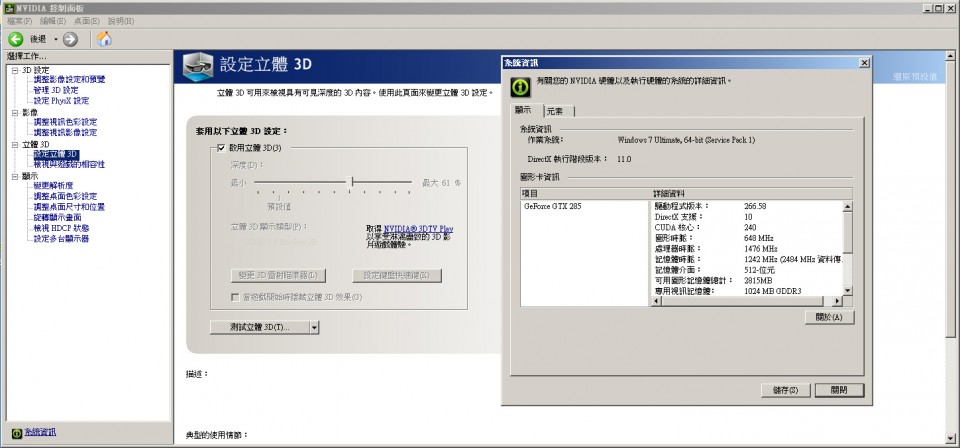Viewport: 960px width, 448px height.
Task: Open the 桌面 menu
Action: tap(87, 21)
